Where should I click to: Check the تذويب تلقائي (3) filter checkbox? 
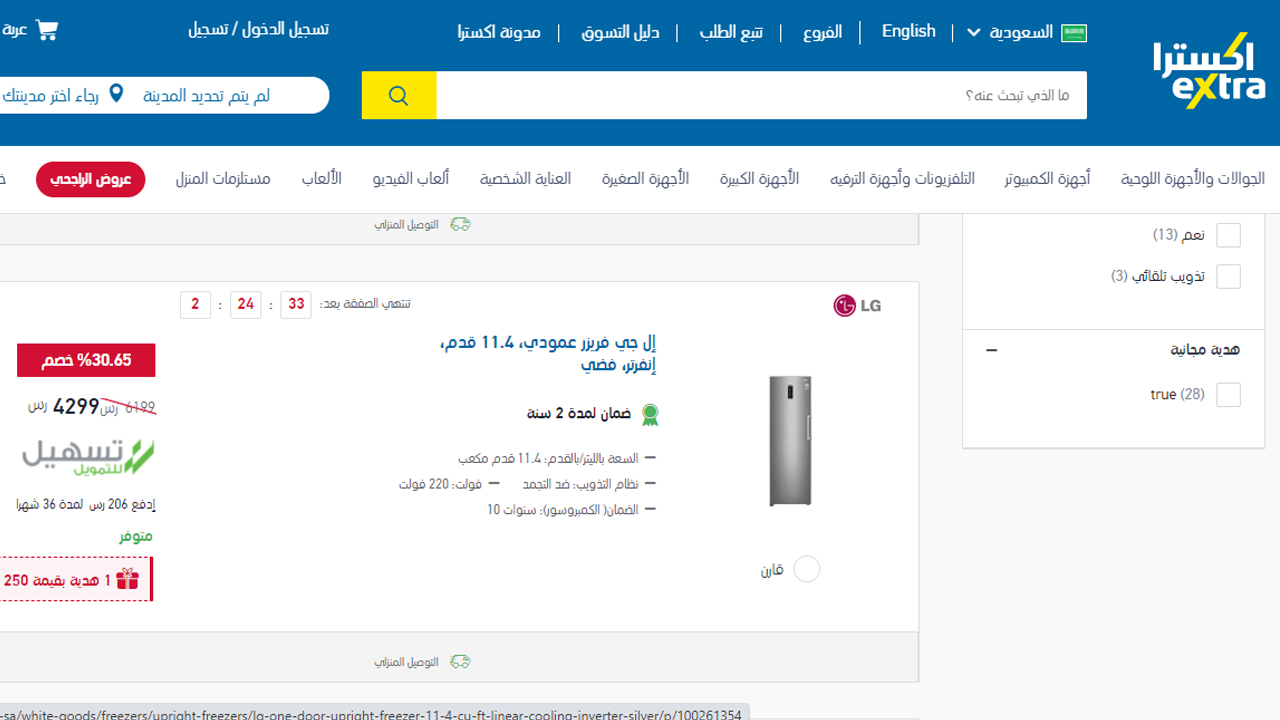[1228, 276]
